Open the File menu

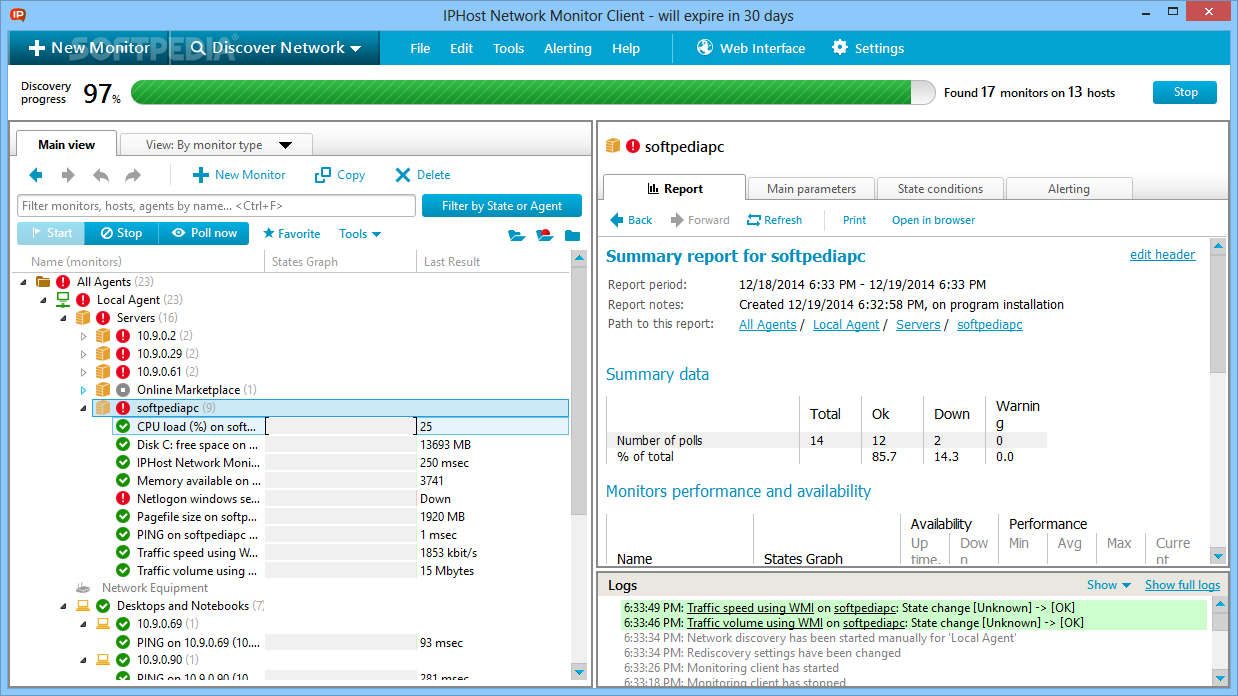click(420, 48)
